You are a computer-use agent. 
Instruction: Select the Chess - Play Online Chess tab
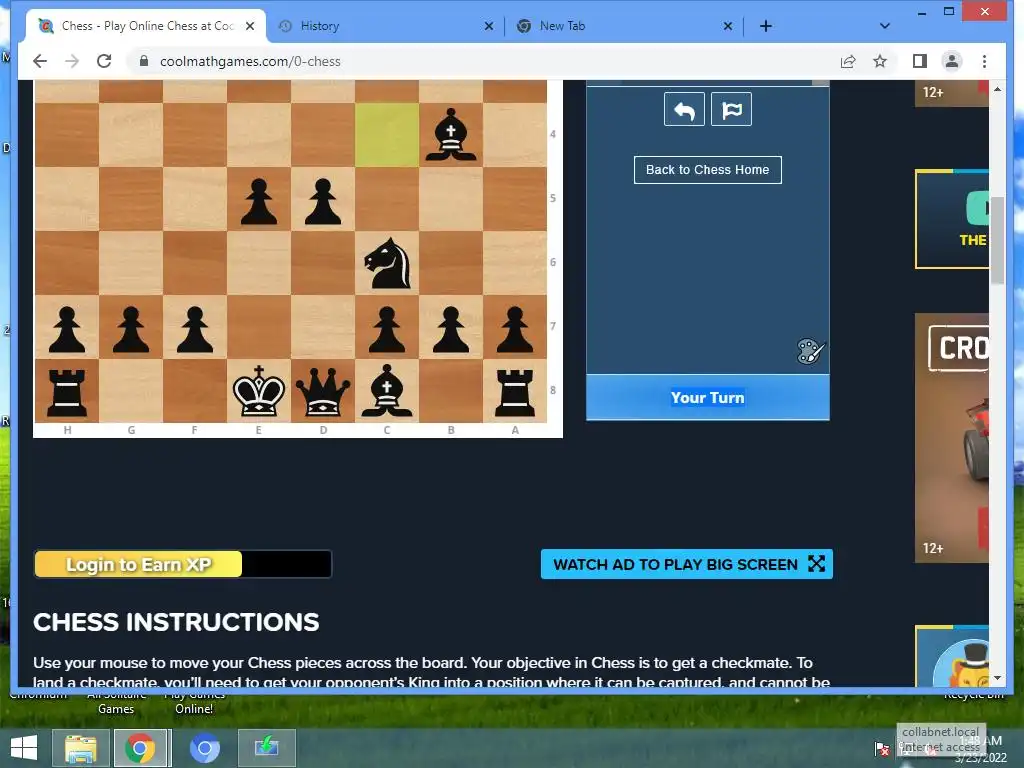tap(147, 26)
